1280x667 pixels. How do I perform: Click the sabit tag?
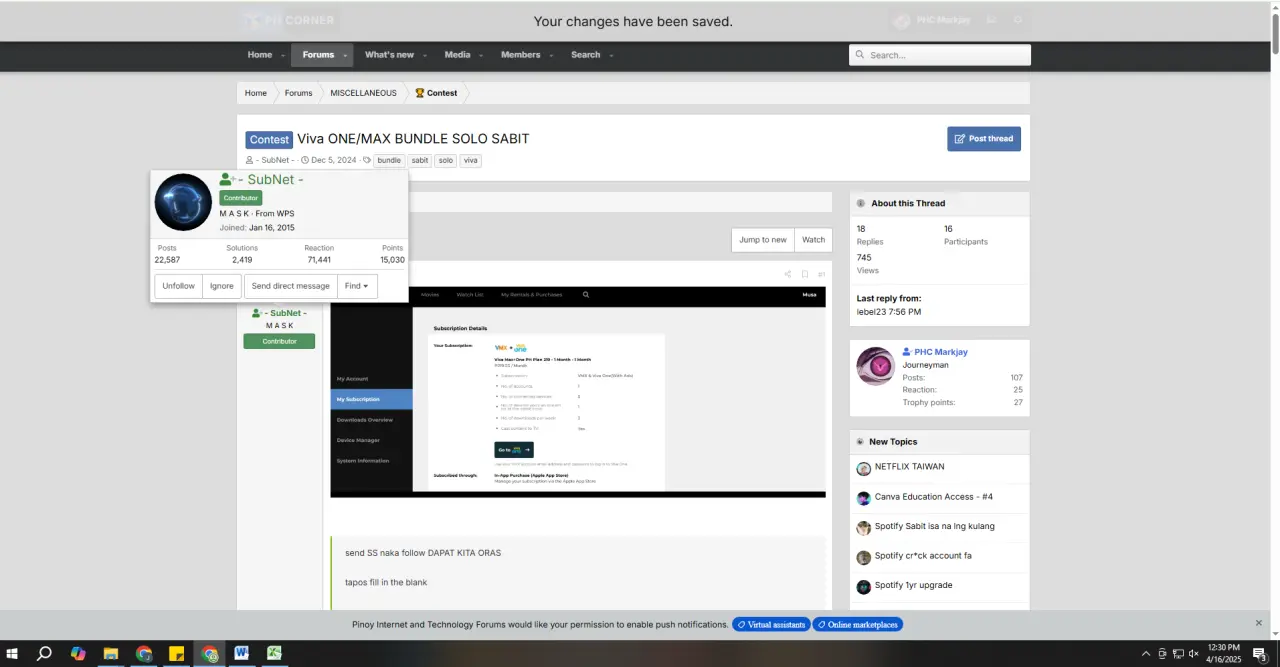[420, 160]
